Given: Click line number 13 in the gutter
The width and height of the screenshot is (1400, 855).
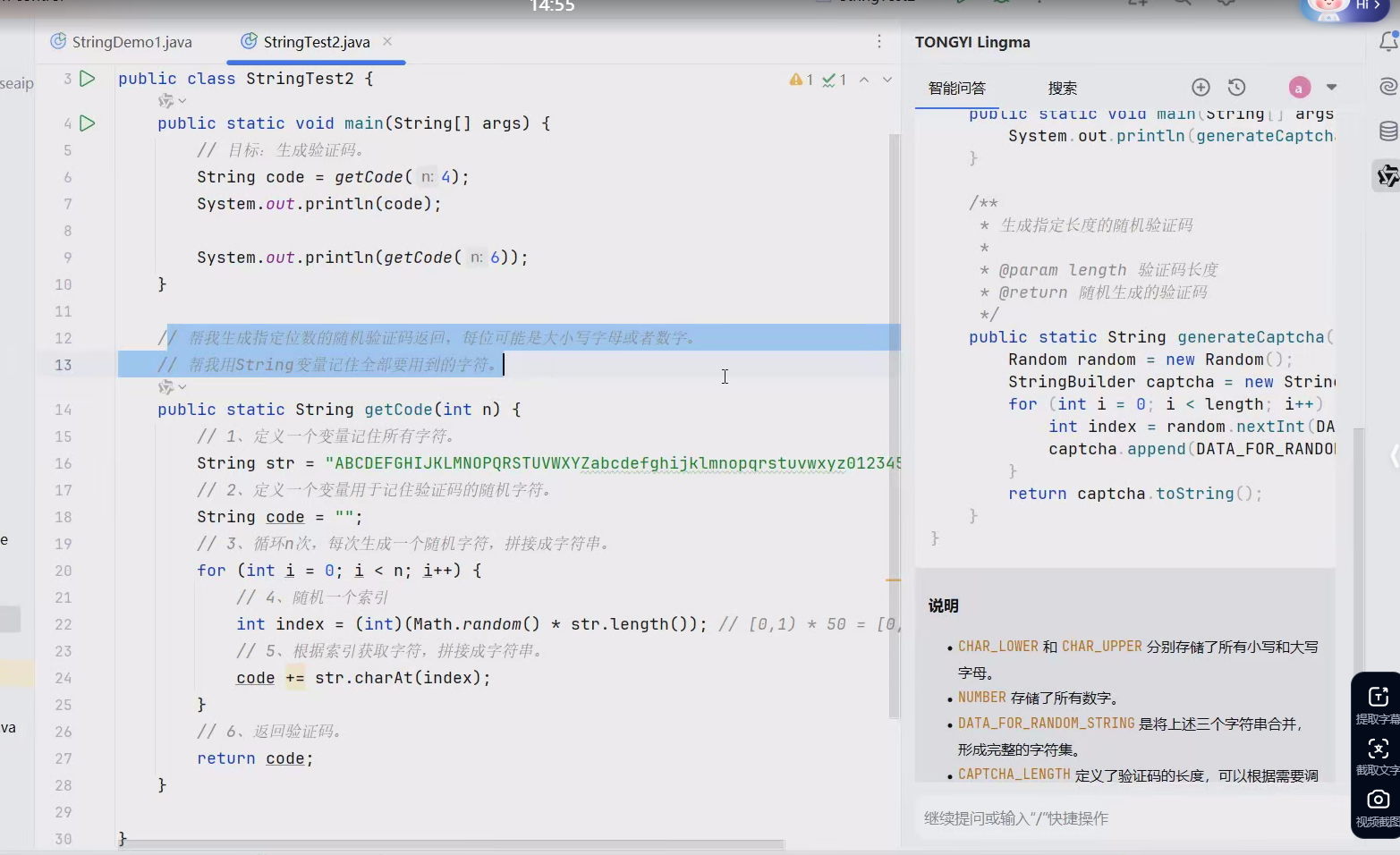Looking at the screenshot, I should [63, 365].
